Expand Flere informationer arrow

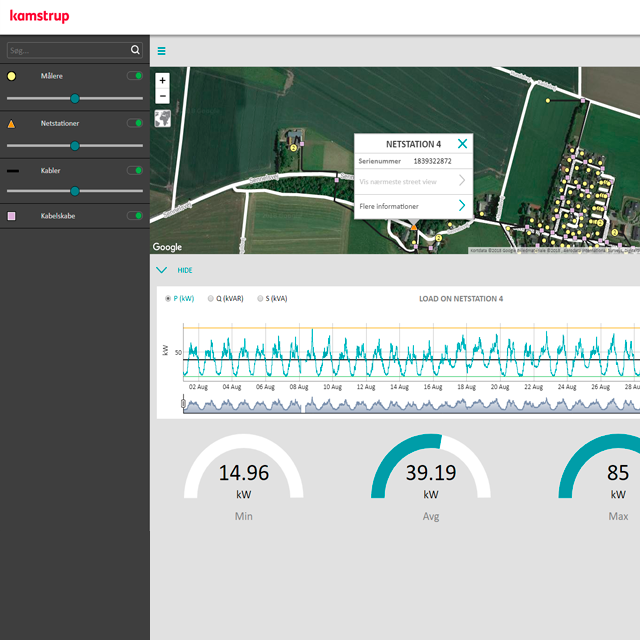pos(461,206)
